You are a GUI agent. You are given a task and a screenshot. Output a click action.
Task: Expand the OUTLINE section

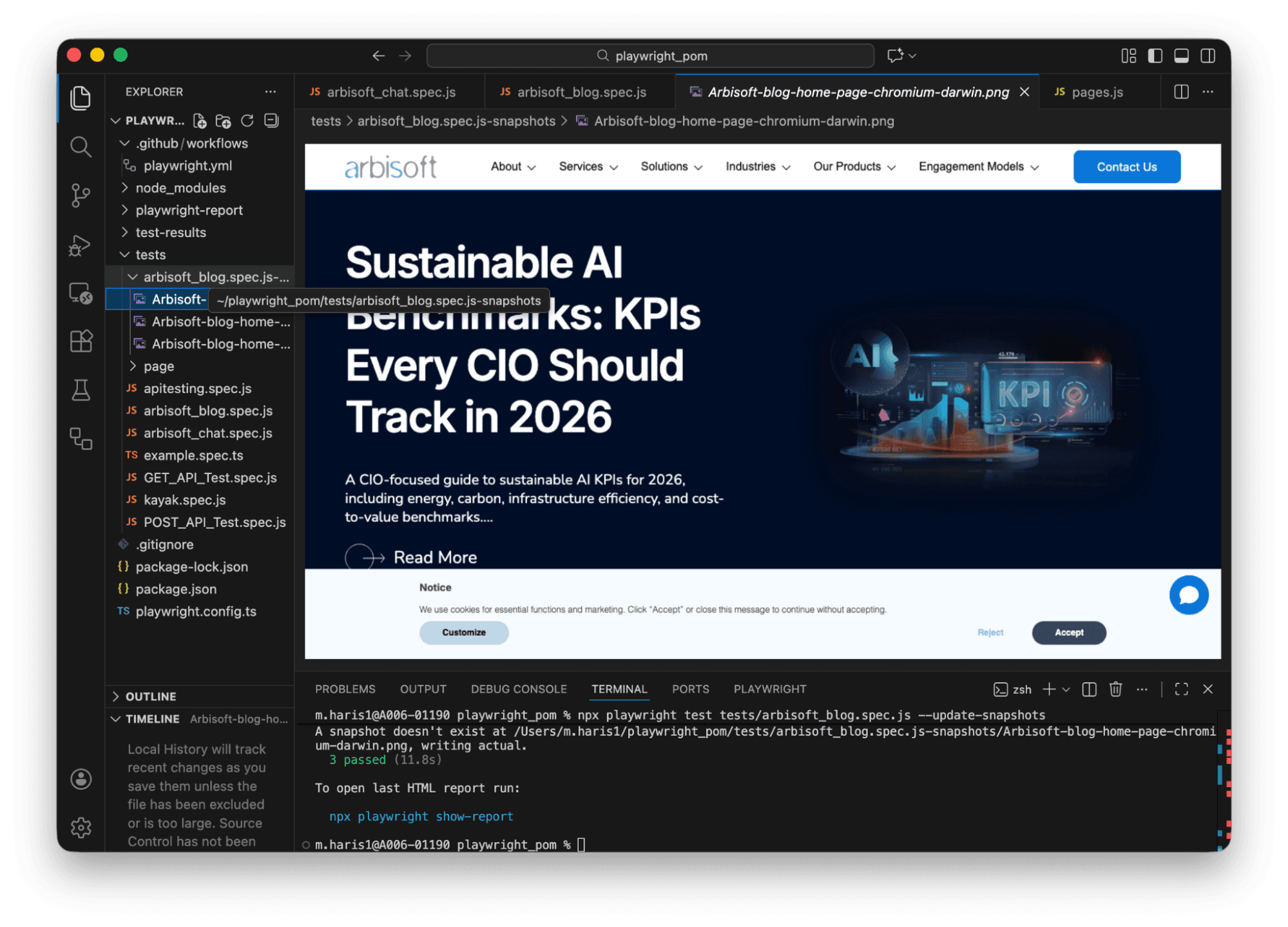point(151,696)
